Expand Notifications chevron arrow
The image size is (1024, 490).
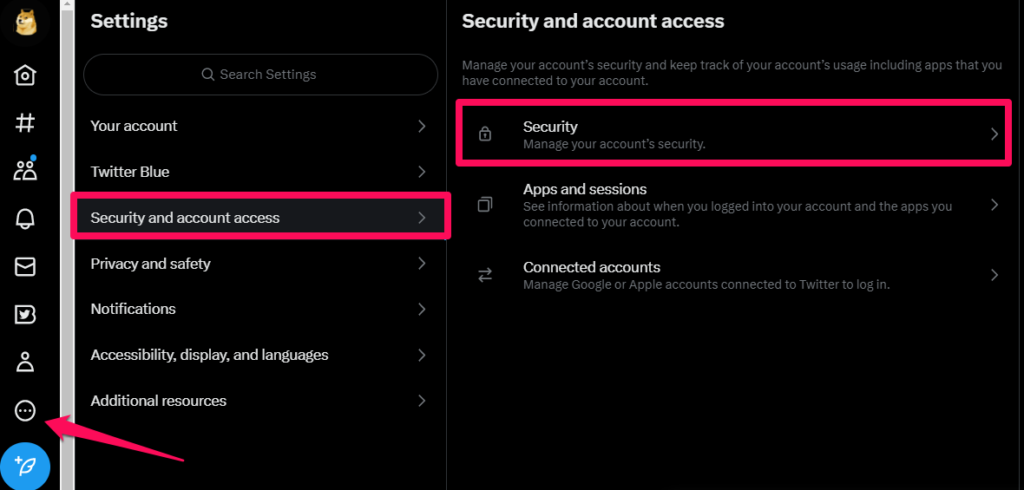422,308
